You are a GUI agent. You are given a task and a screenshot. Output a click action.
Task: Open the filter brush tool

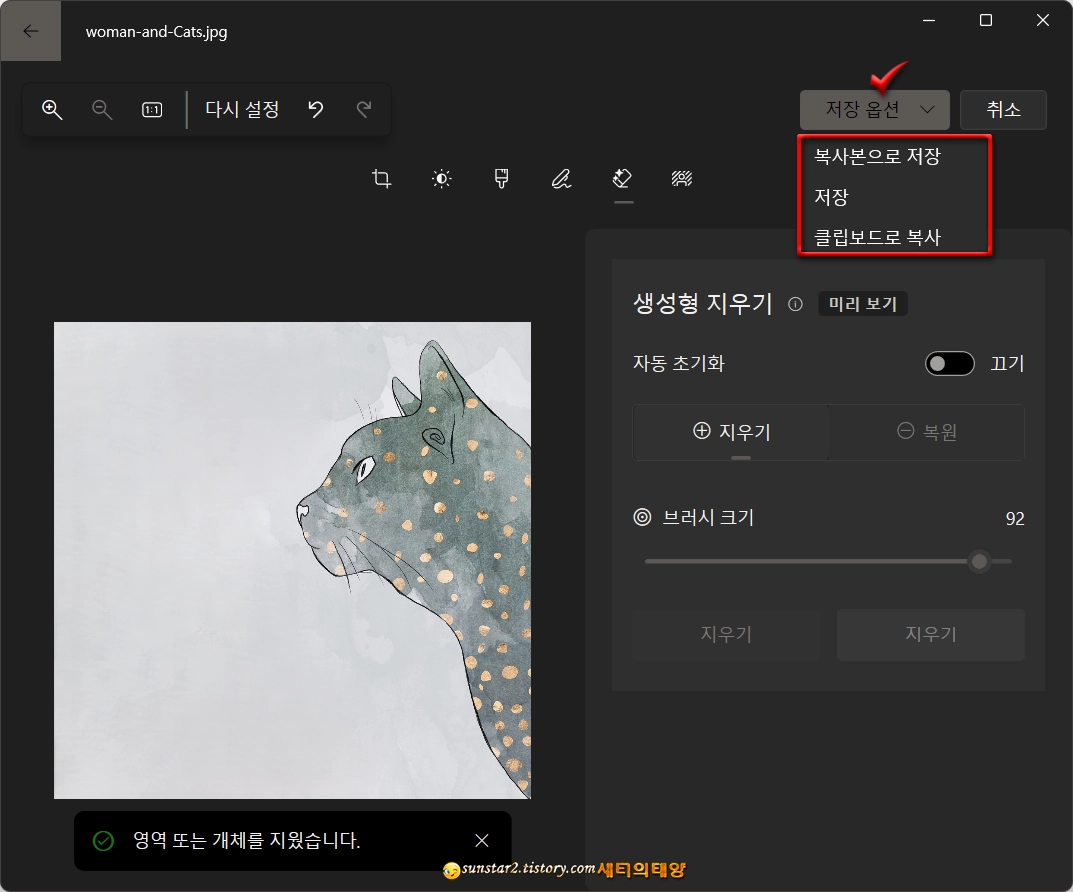click(502, 179)
